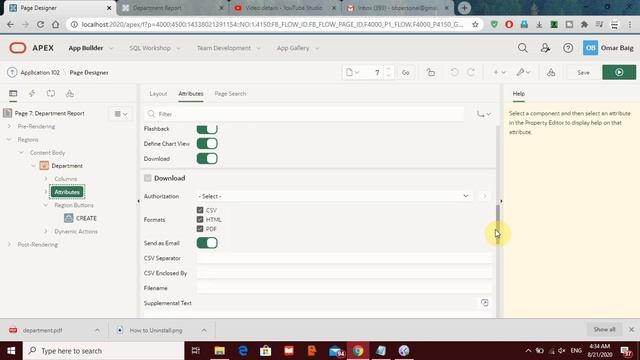
Task: Open the App Builder menu
Action: click(91, 48)
